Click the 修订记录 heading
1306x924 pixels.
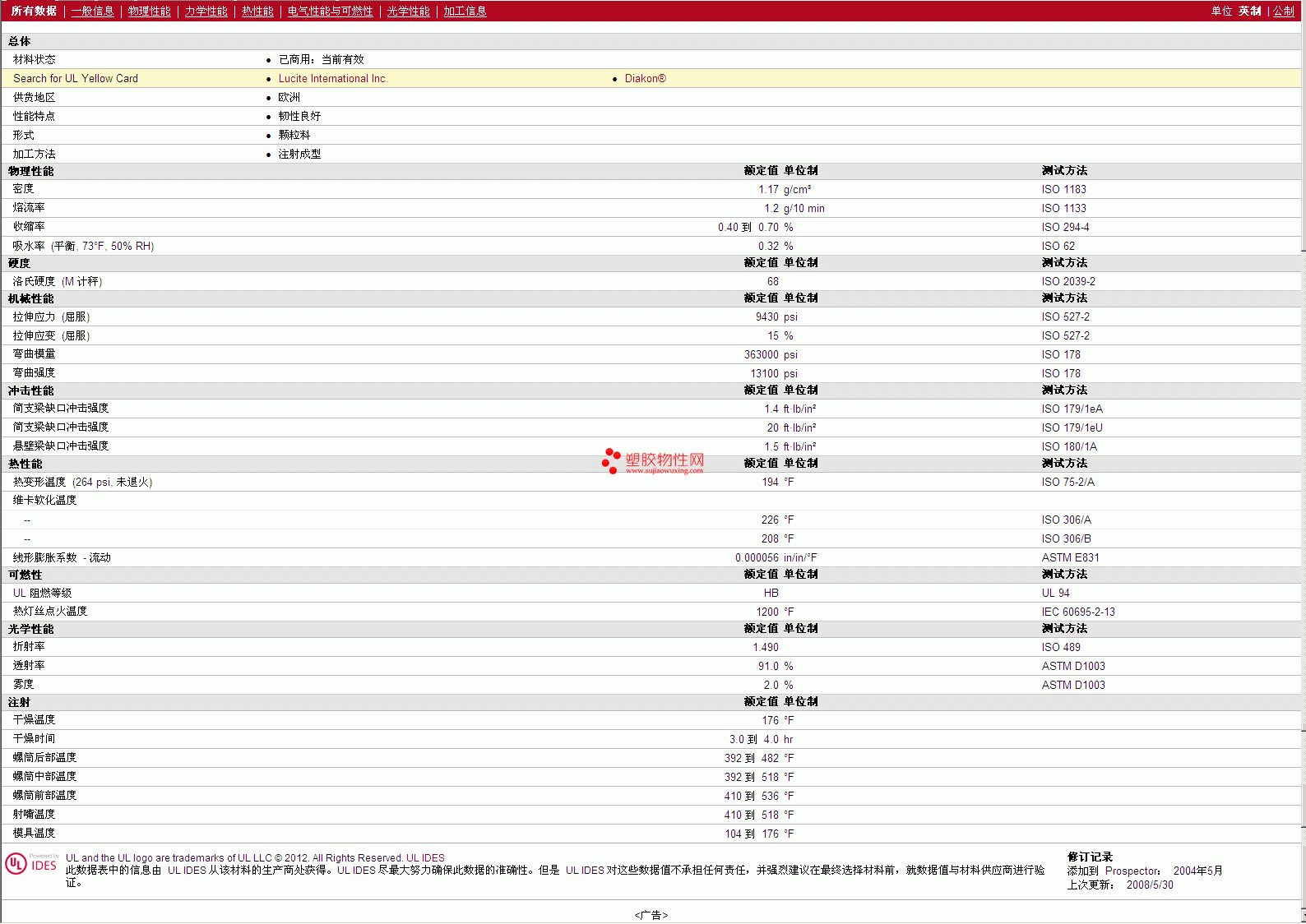tap(1090, 857)
